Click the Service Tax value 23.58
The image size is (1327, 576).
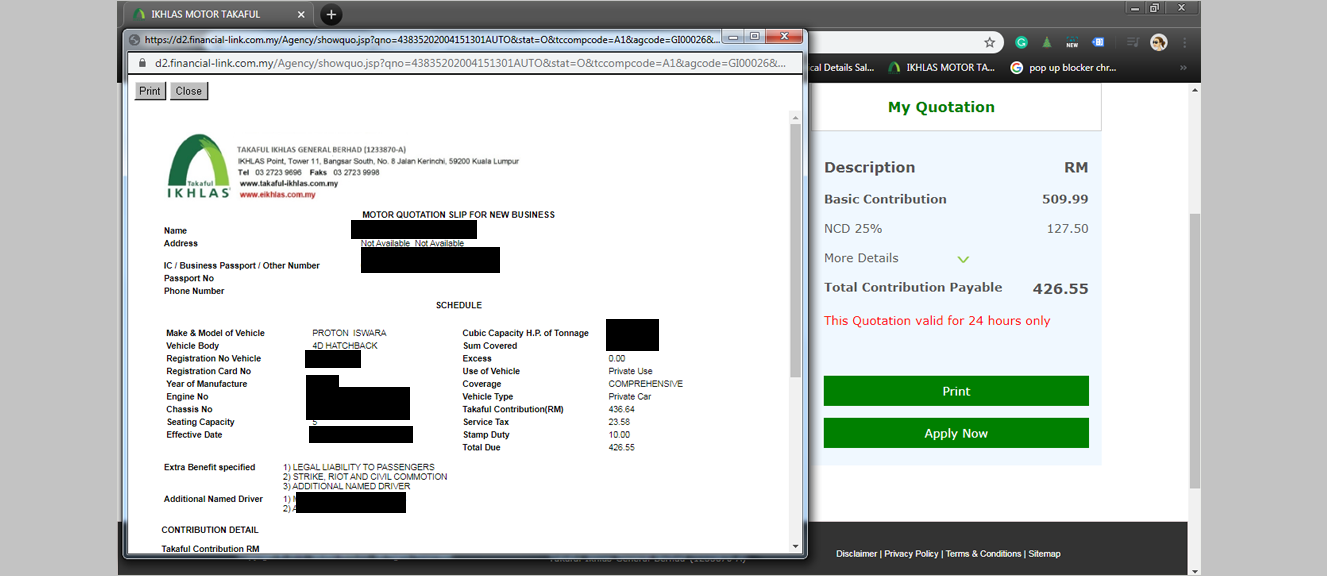coord(619,422)
